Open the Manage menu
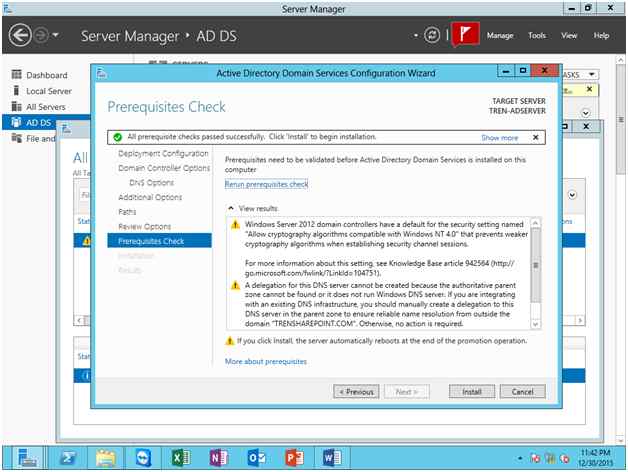628x472 pixels. (500, 36)
